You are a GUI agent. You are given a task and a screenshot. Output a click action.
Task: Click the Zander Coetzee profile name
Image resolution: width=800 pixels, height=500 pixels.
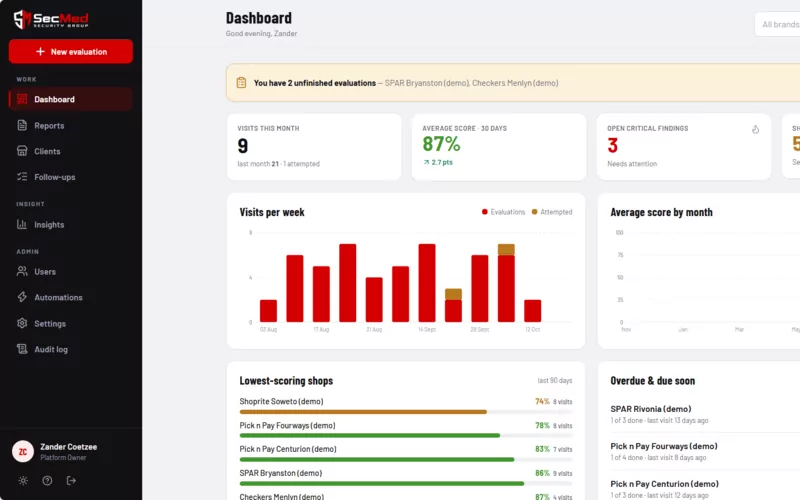tap(68, 446)
